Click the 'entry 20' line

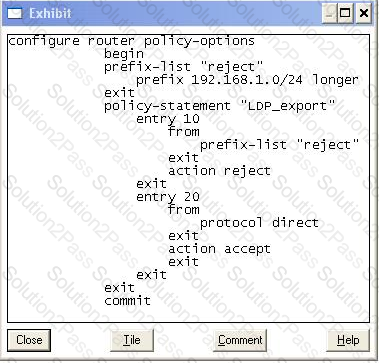click(x=168, y=197)
